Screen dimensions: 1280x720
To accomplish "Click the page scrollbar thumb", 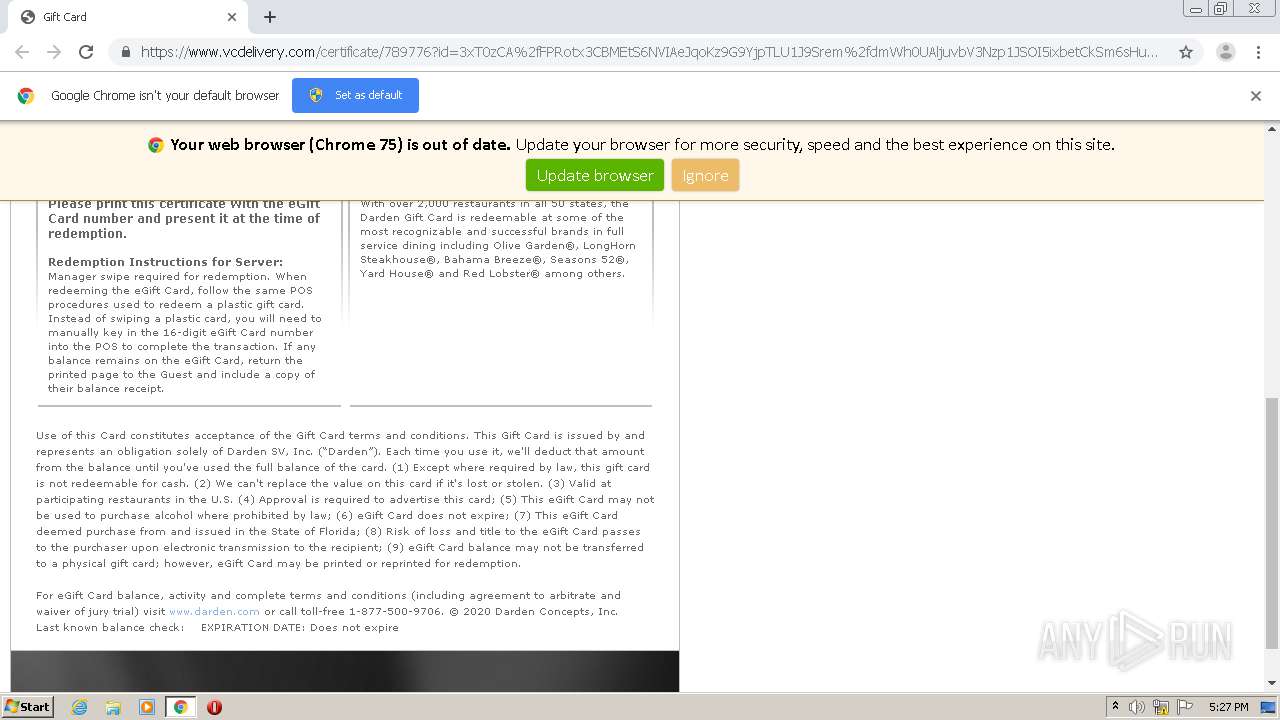I will coord(1271,522).
